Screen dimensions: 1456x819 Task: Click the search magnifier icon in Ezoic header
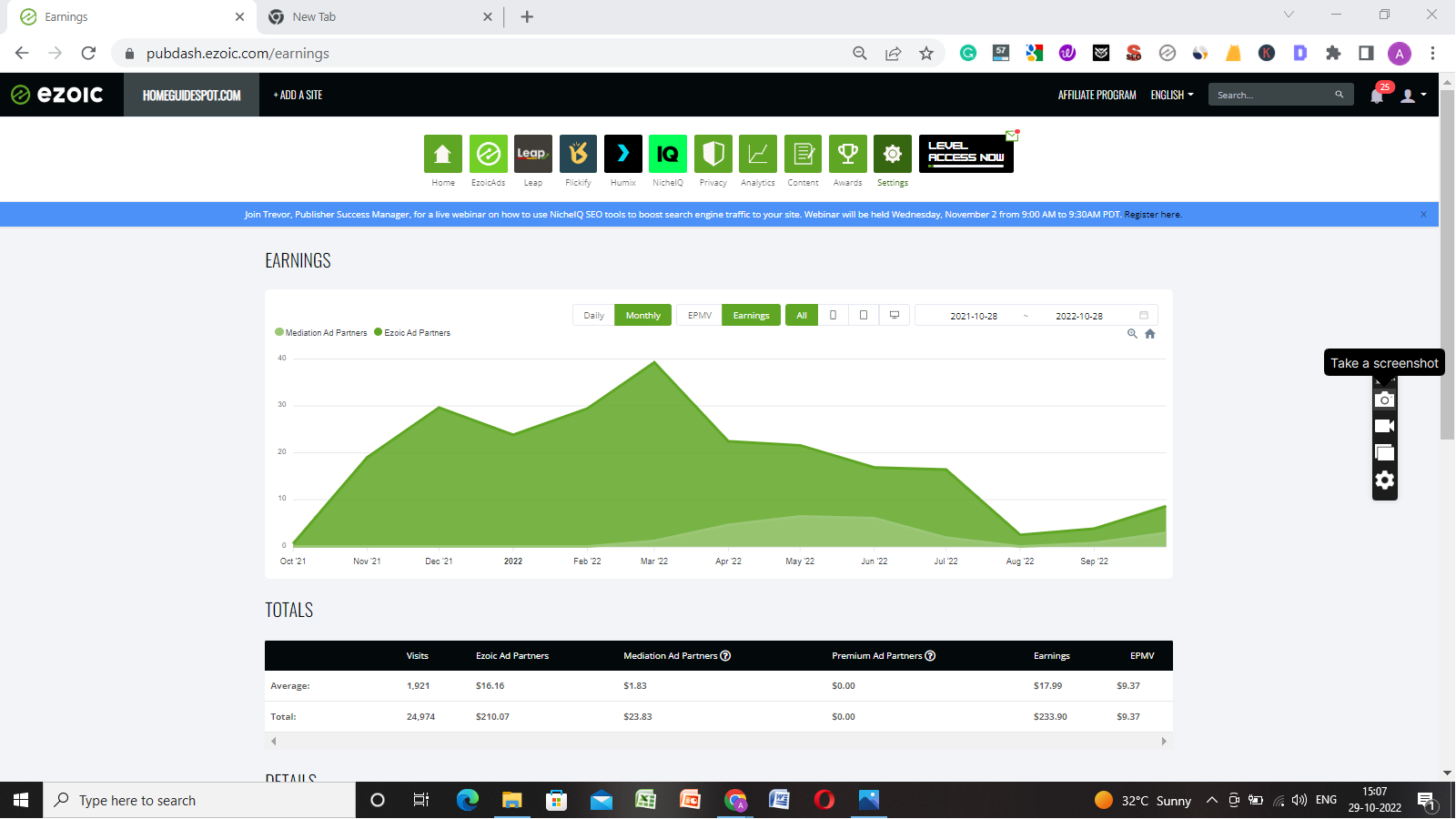1340,95
